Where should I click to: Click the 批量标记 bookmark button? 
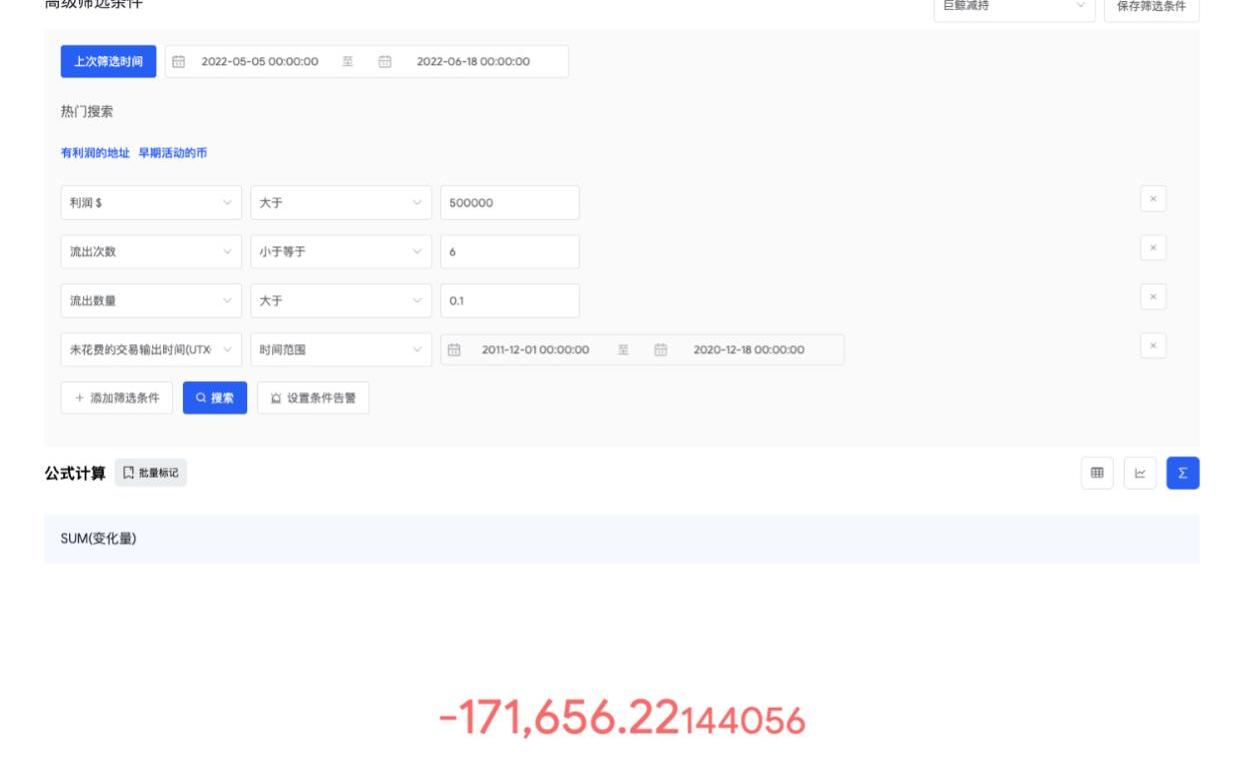click(151, 473)
